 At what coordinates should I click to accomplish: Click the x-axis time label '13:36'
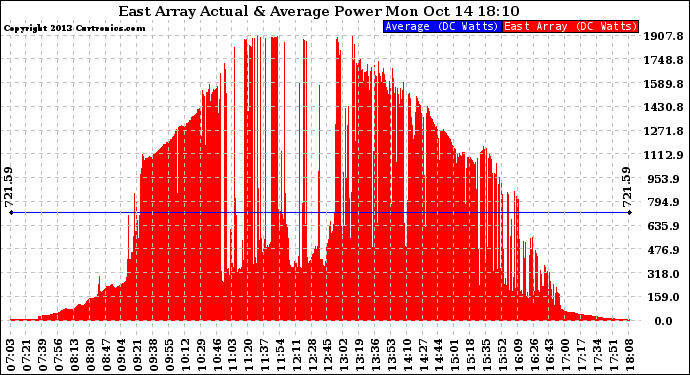pos(375,355)
